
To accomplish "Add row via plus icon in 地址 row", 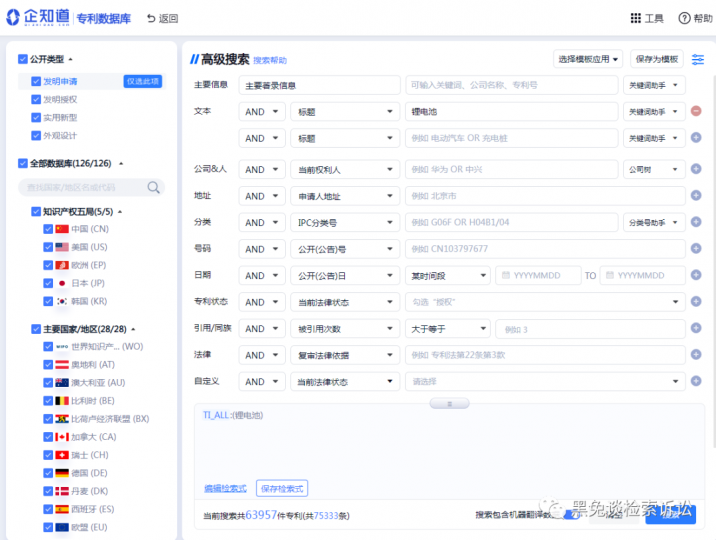I will [x=696, y=195].
